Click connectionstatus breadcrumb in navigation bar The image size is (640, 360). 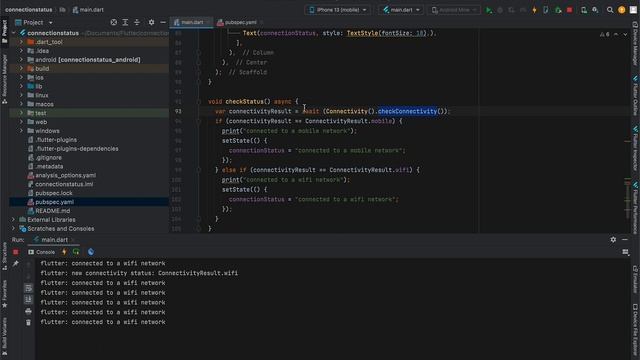pyautogui.click(x=29, y=10)
